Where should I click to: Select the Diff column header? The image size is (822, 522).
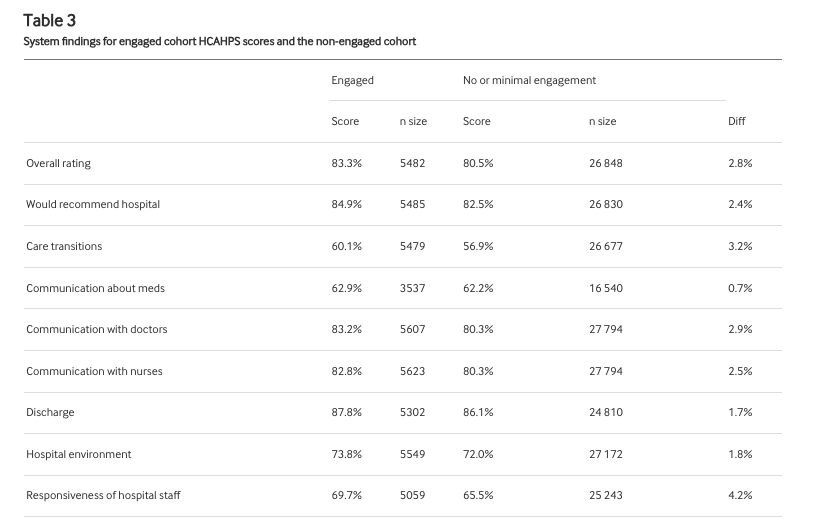tap(737, 121)
